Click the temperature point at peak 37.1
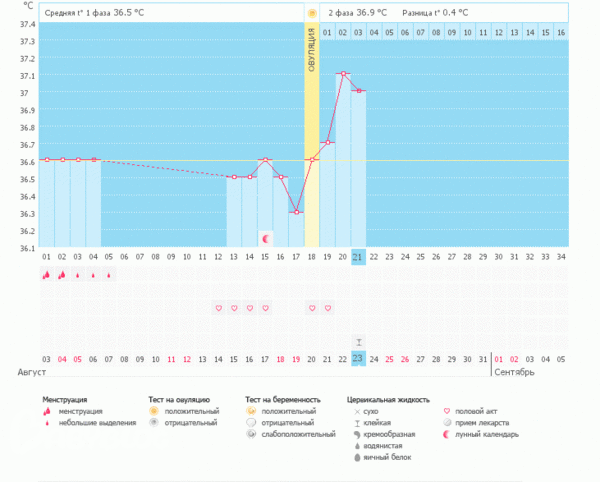The height and width of the screenshot is (482, 600). pyautogui.click(x=343, y=74)
